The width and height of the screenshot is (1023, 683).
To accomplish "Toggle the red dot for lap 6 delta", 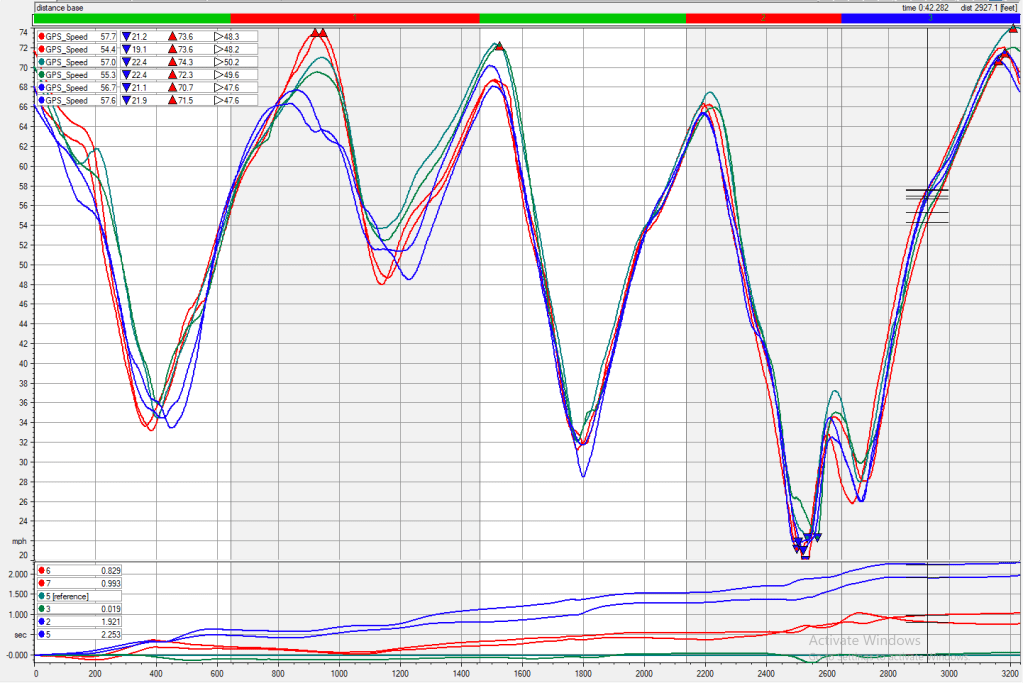I will (x=40, y=570).
